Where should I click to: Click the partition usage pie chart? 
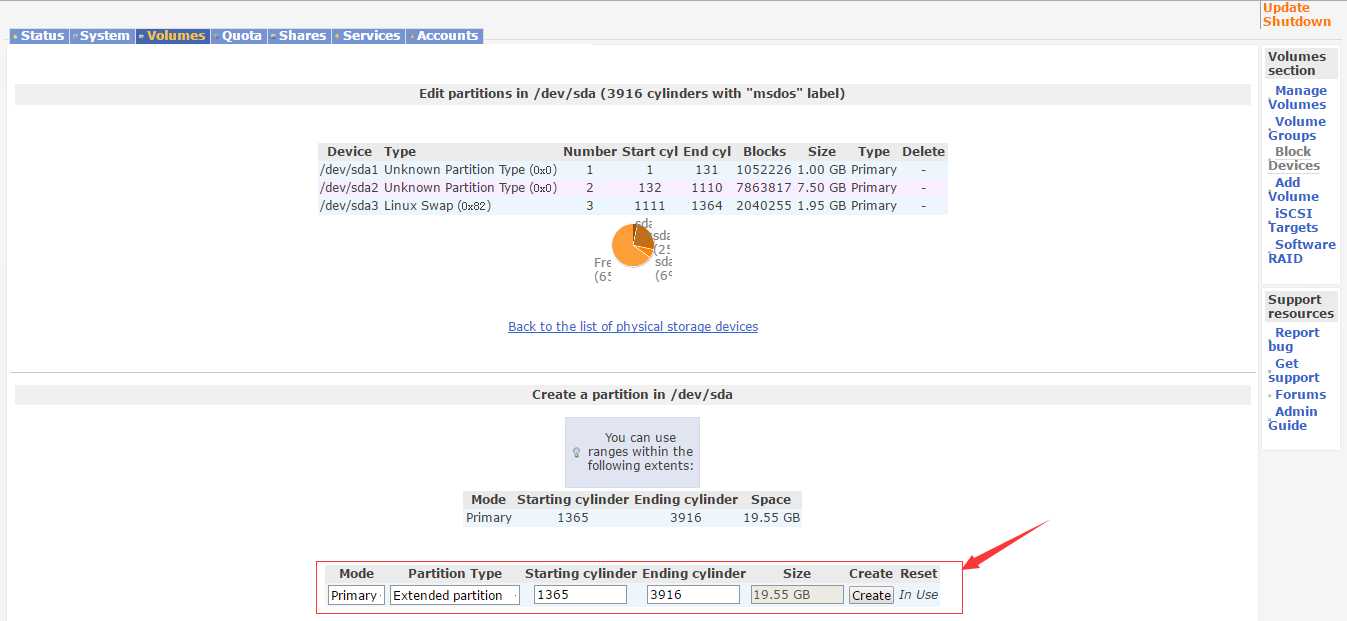[633, 245]
